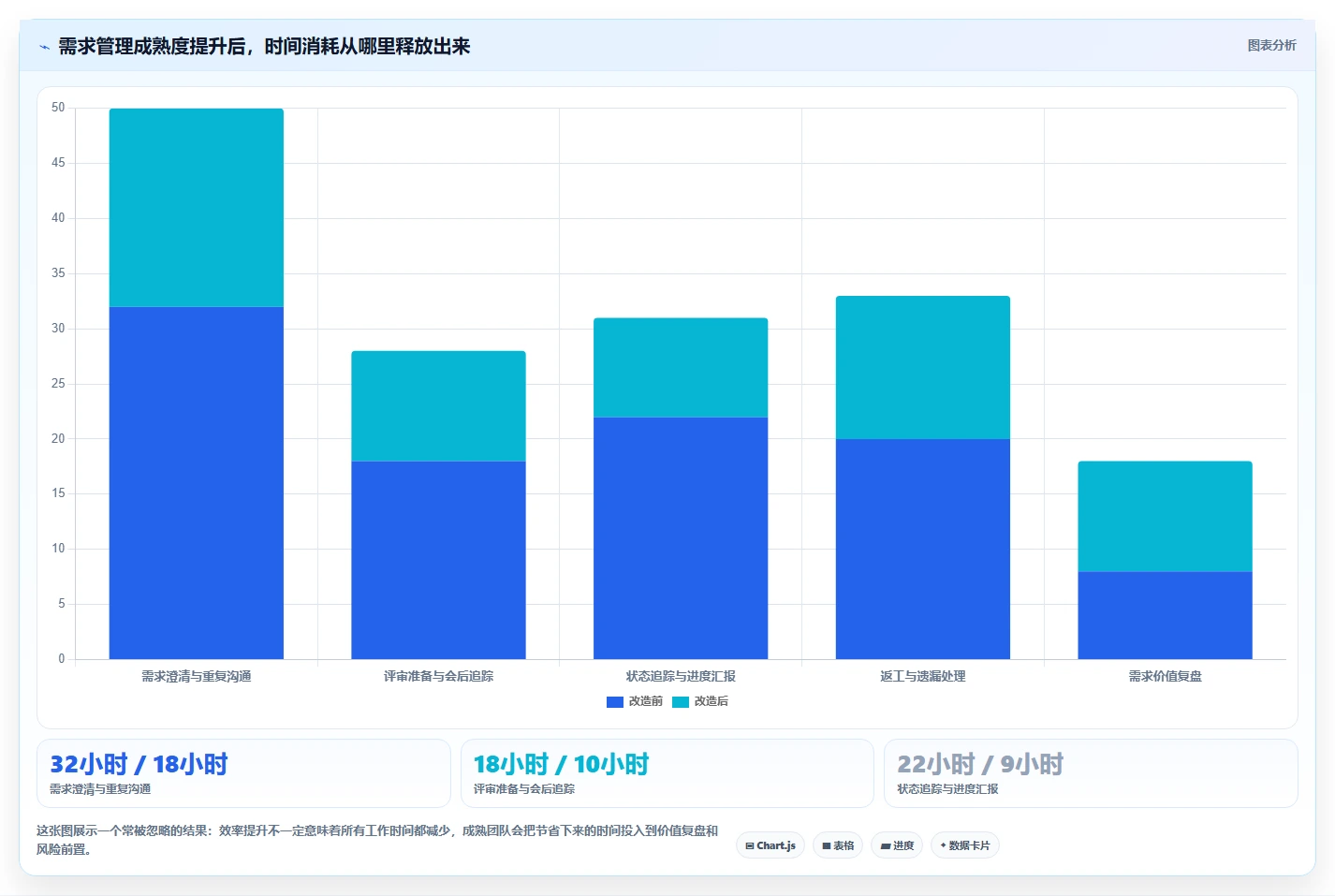Click the 改造后 legend label
This screenshot has height=896, width=1335.
pos(712,701)
